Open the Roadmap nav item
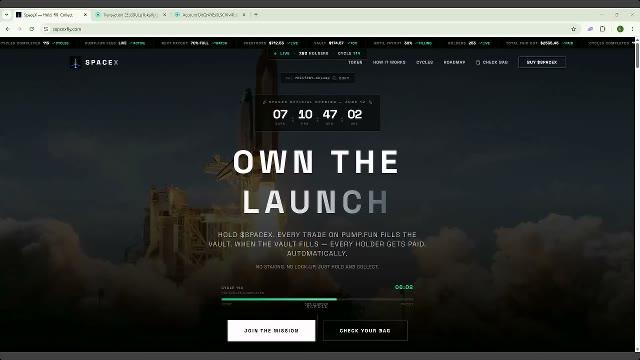 tap(454, 62)
